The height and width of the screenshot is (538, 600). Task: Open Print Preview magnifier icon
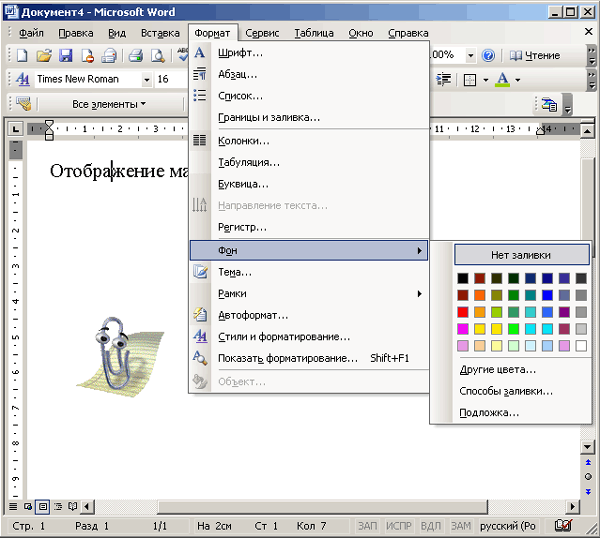click(x=157, y=55)
